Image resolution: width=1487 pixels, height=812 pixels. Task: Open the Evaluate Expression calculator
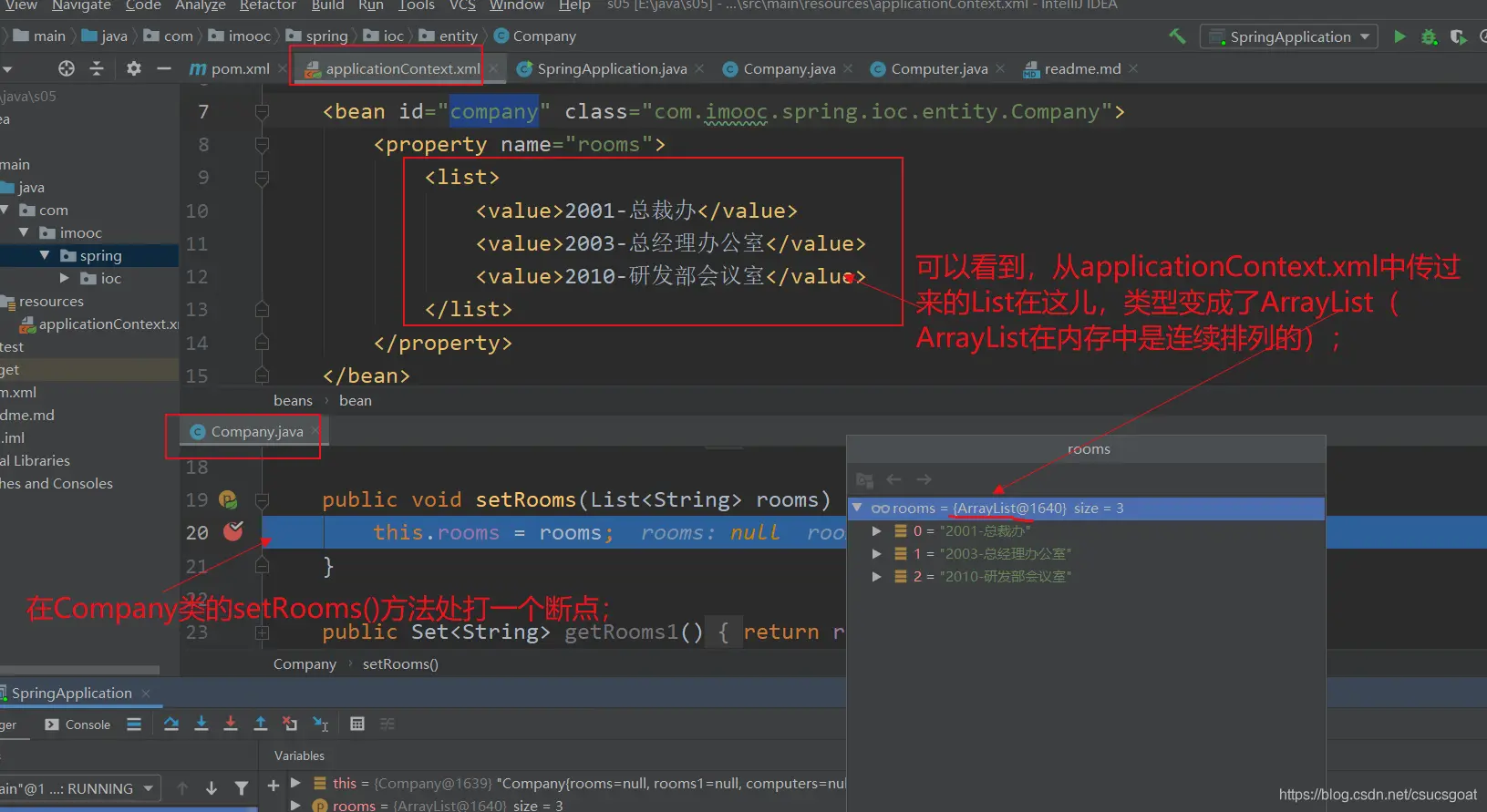[x=357, y=724]
